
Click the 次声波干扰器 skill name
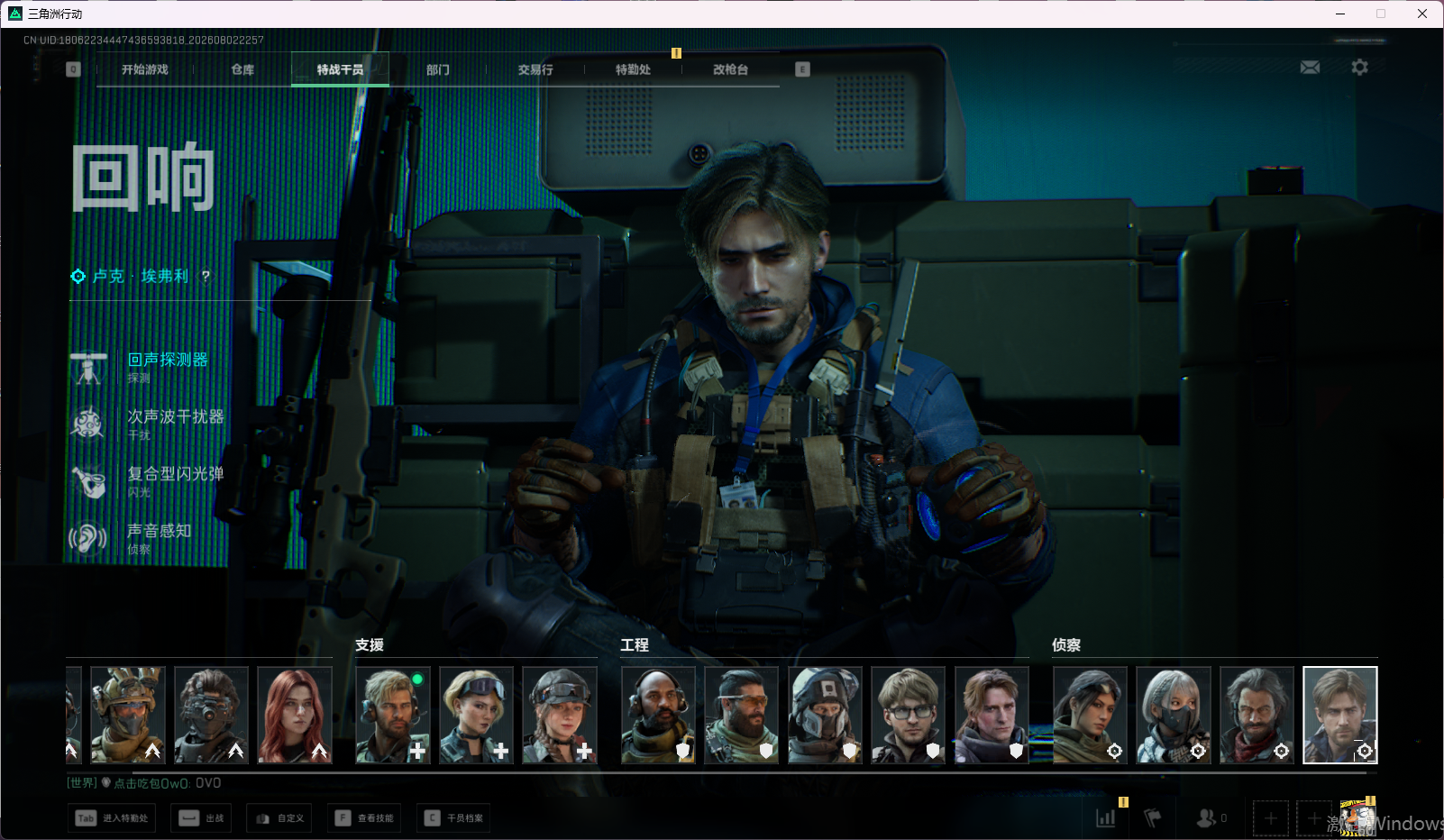pyautogui.click(x=176, y=416)
